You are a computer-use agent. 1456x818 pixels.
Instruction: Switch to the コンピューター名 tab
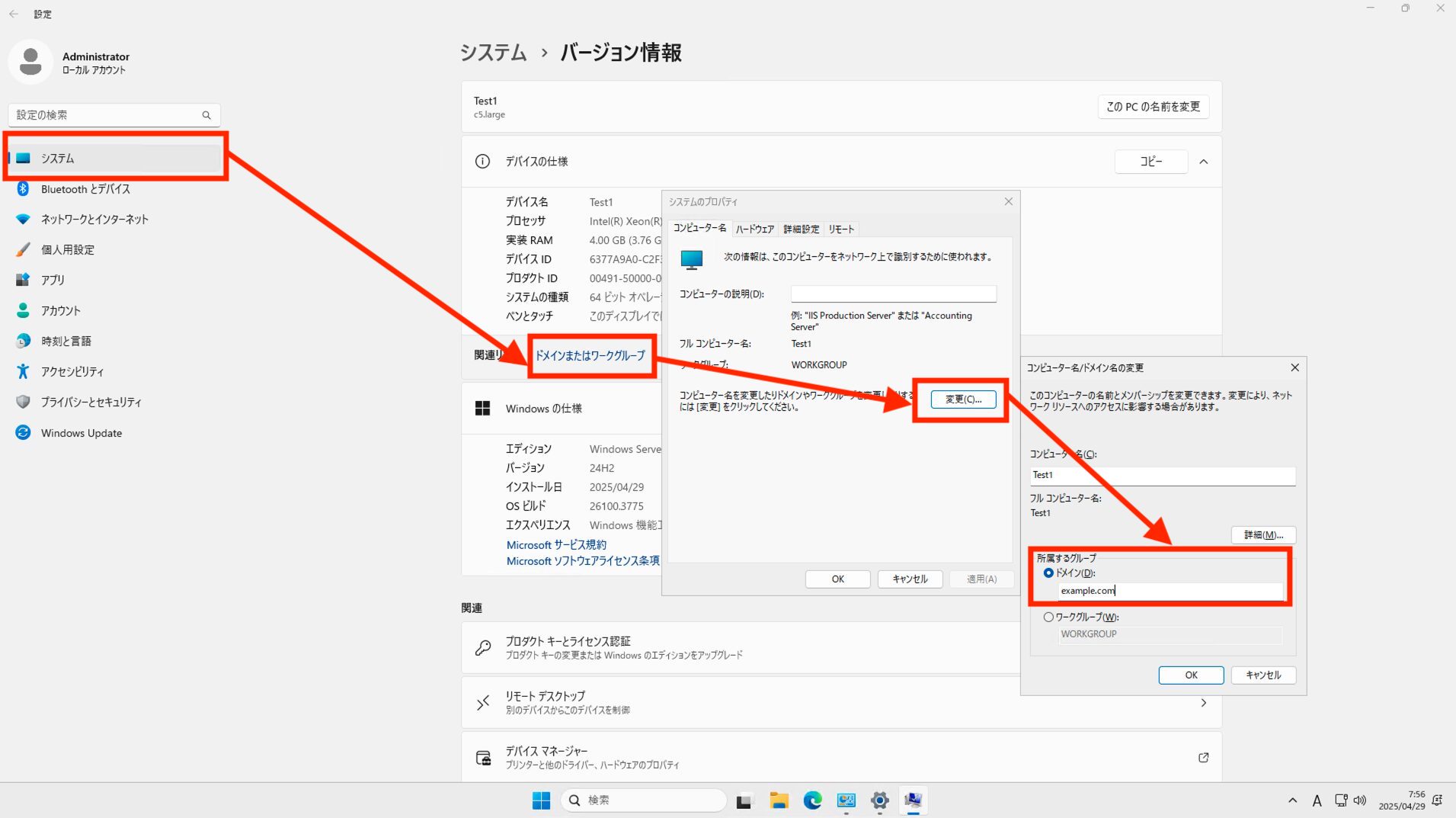tap(700, 228)
